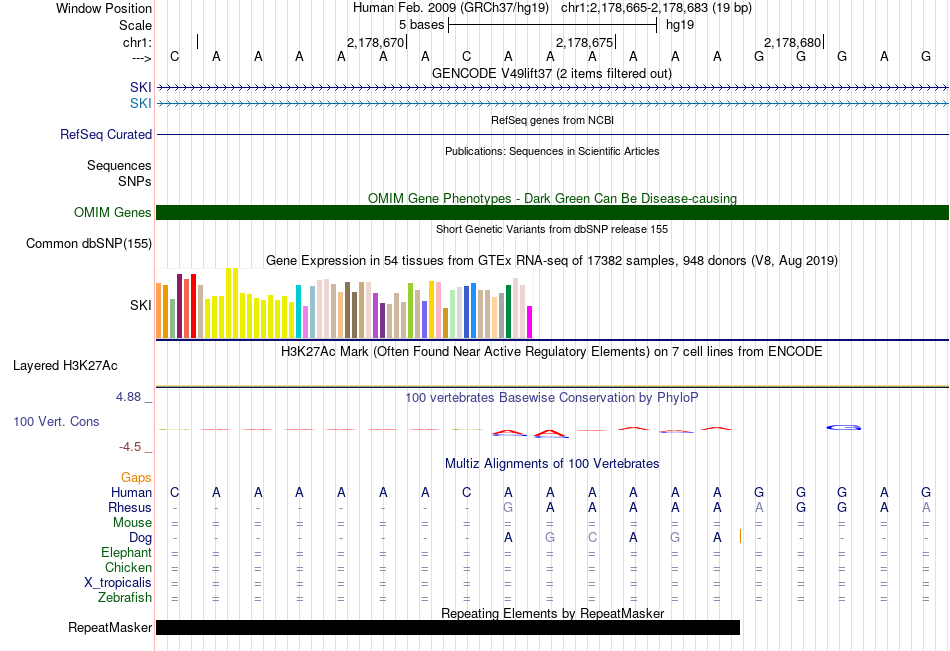Click the hg19 label beside the scale bar
Image resolution: width=950 pixels, height=651 pixels.
coord(680,25)
